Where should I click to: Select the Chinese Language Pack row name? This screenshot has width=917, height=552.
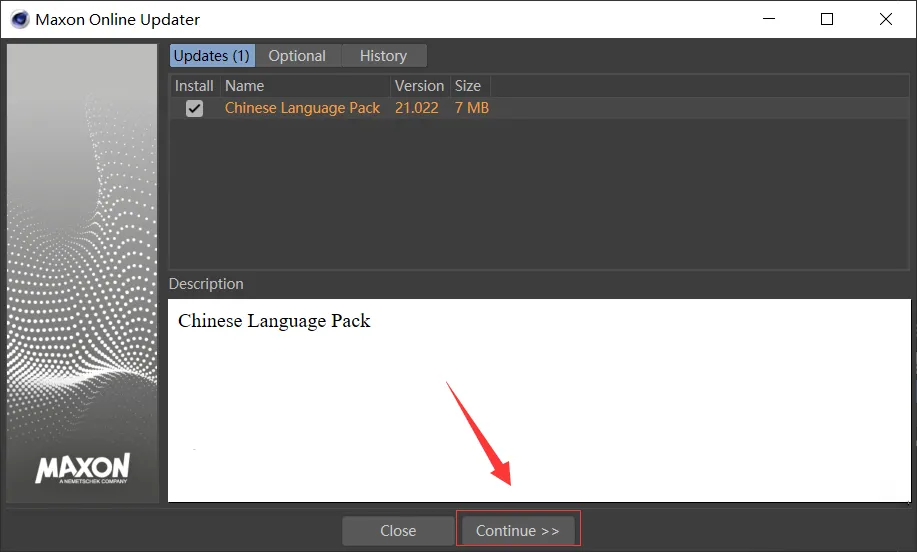(302, 108)
